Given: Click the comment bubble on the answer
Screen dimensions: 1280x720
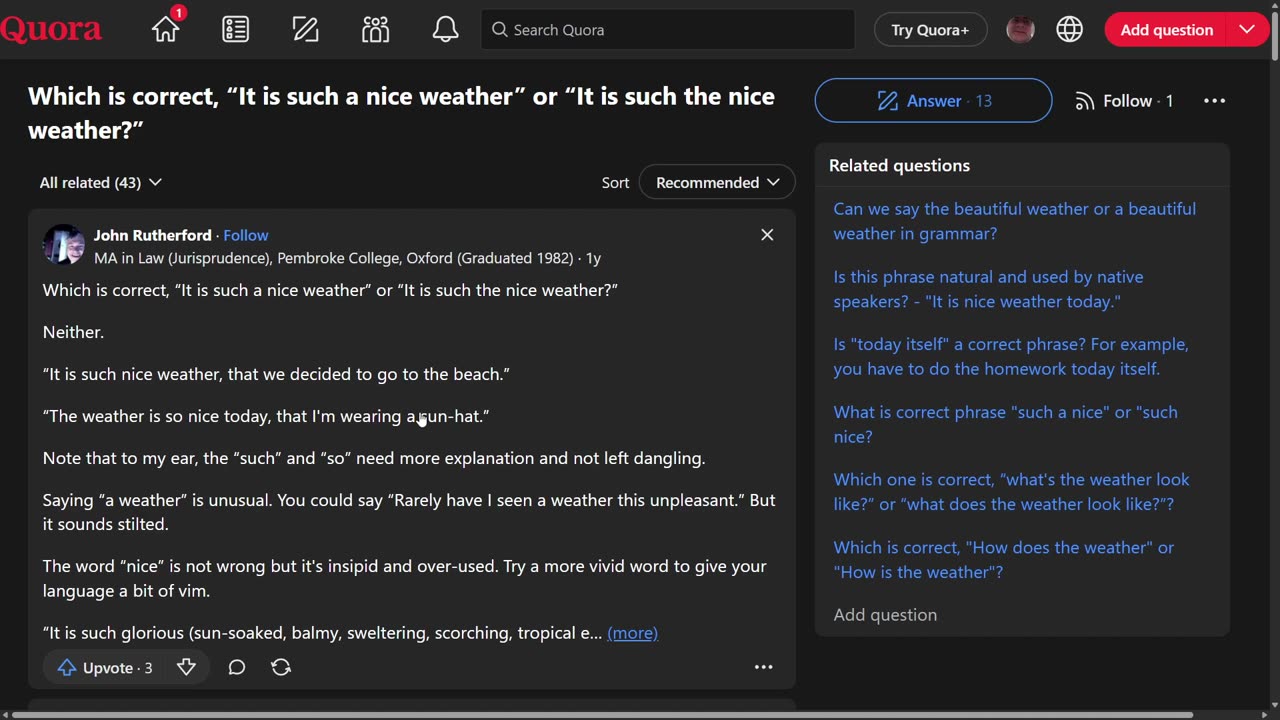Looking at the screenshot, I should click(237, 667).
